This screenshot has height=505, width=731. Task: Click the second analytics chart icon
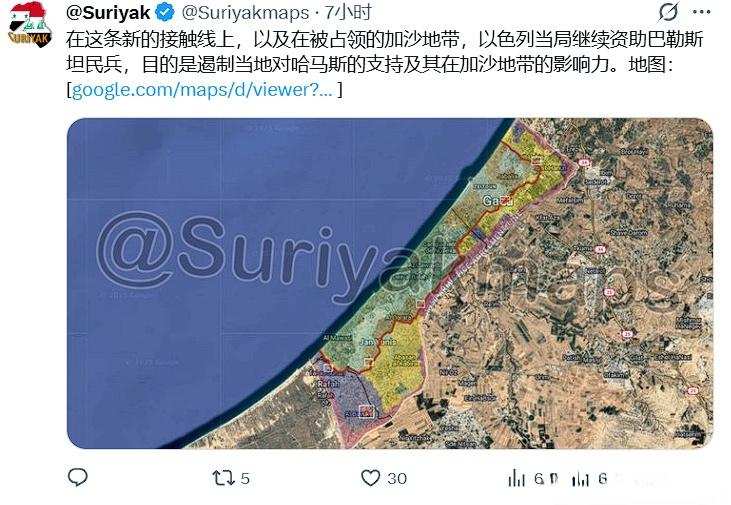tap(580, 478)
